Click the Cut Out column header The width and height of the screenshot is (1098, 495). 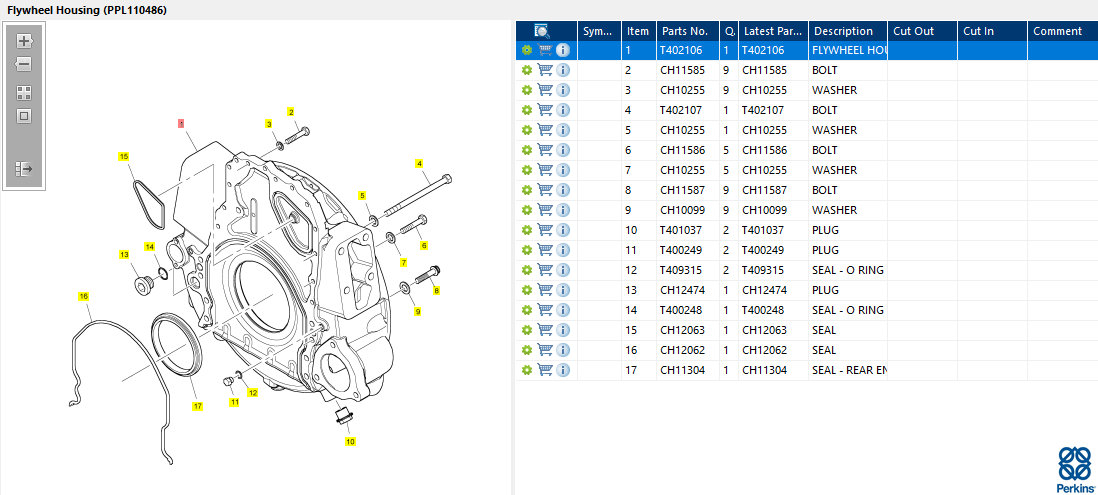[921, 31]
